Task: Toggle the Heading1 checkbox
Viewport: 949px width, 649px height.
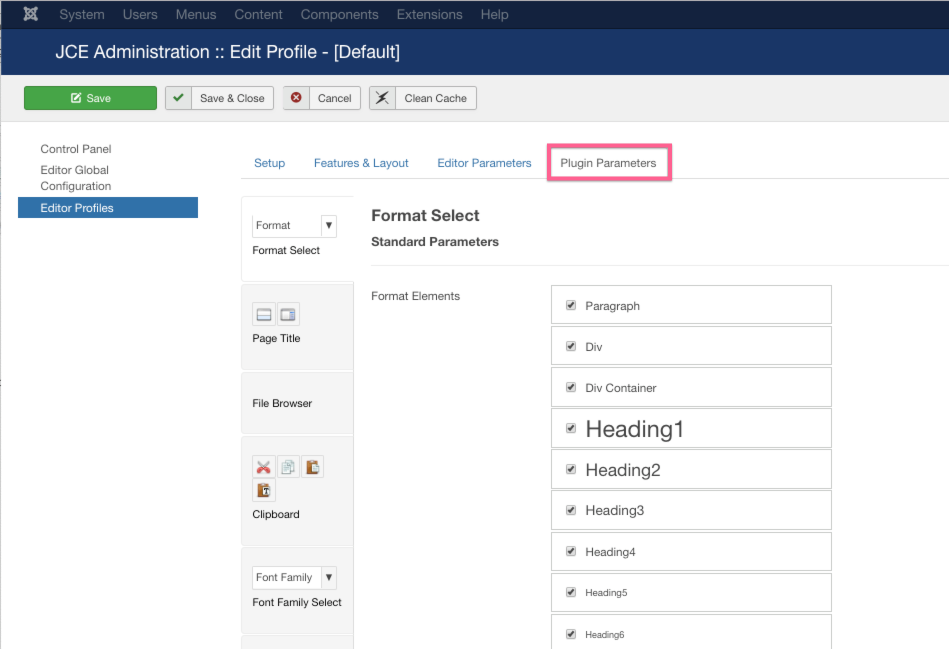Action: [571, 428]
